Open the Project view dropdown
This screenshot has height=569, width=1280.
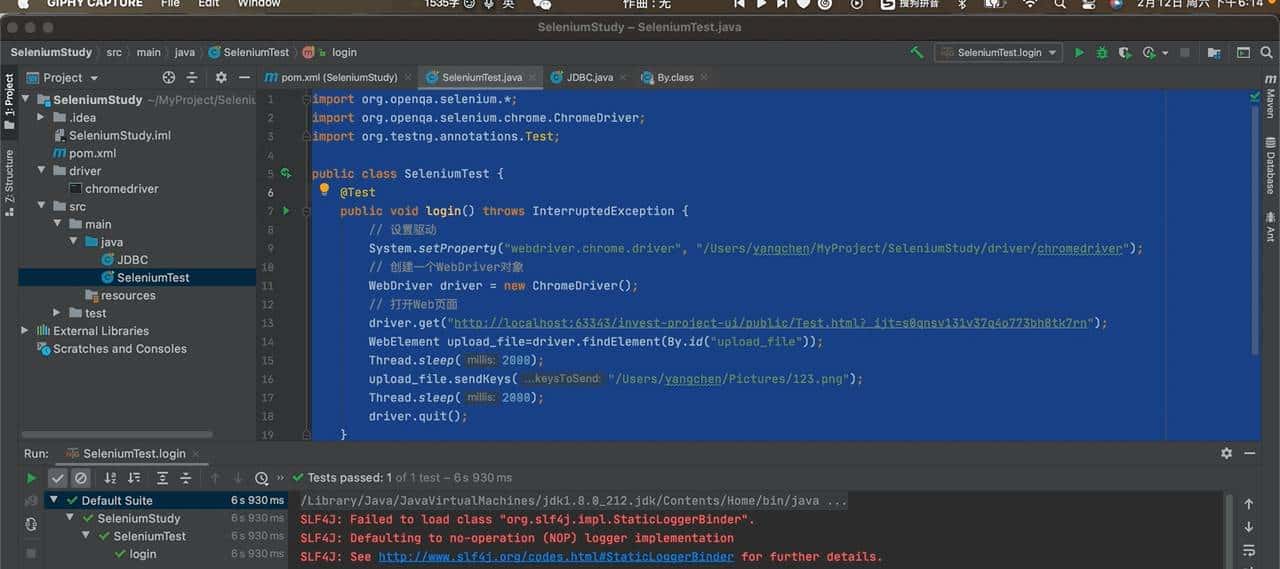click(x=71, y=77)
